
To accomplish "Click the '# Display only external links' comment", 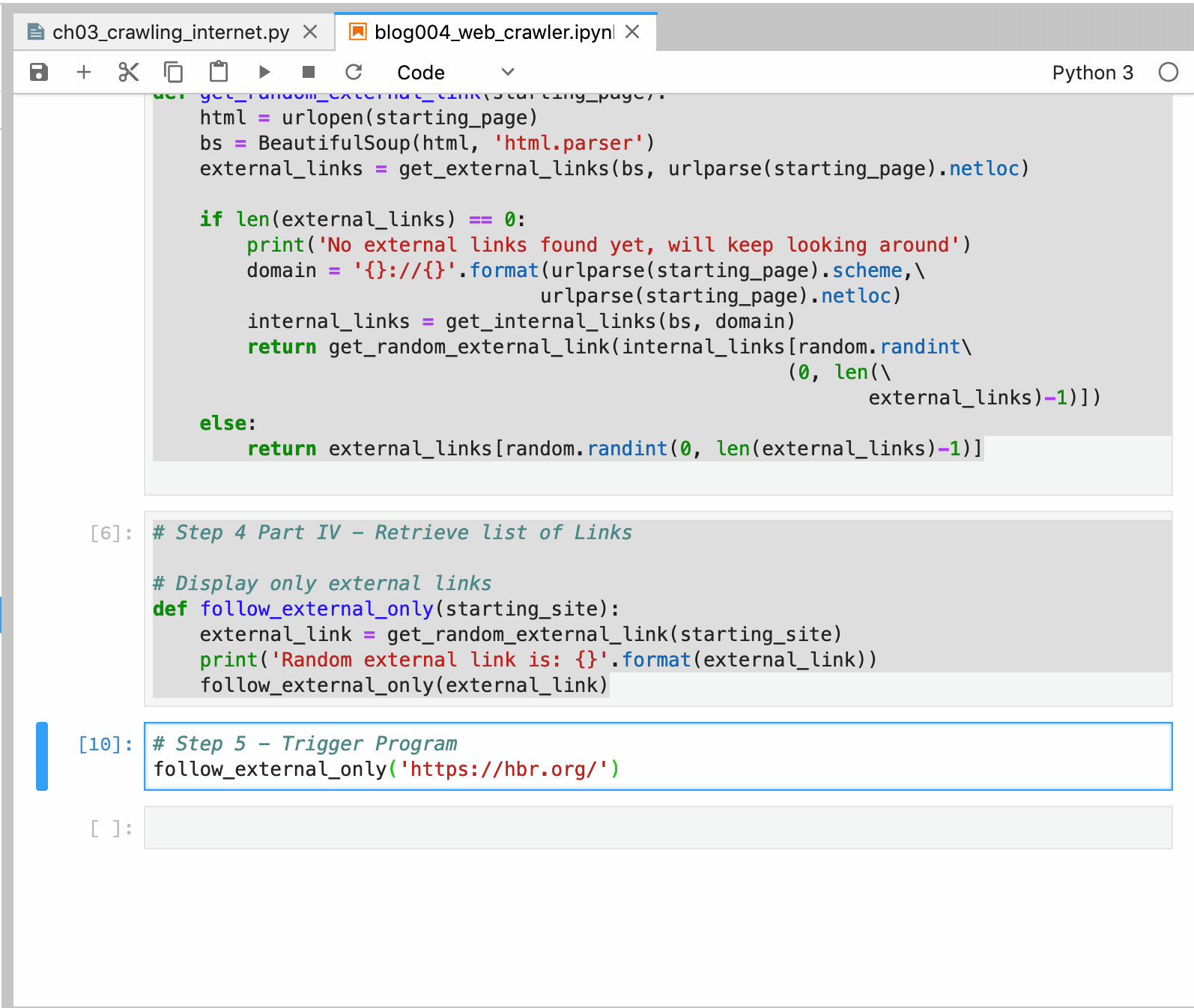I will coord(322,583).
